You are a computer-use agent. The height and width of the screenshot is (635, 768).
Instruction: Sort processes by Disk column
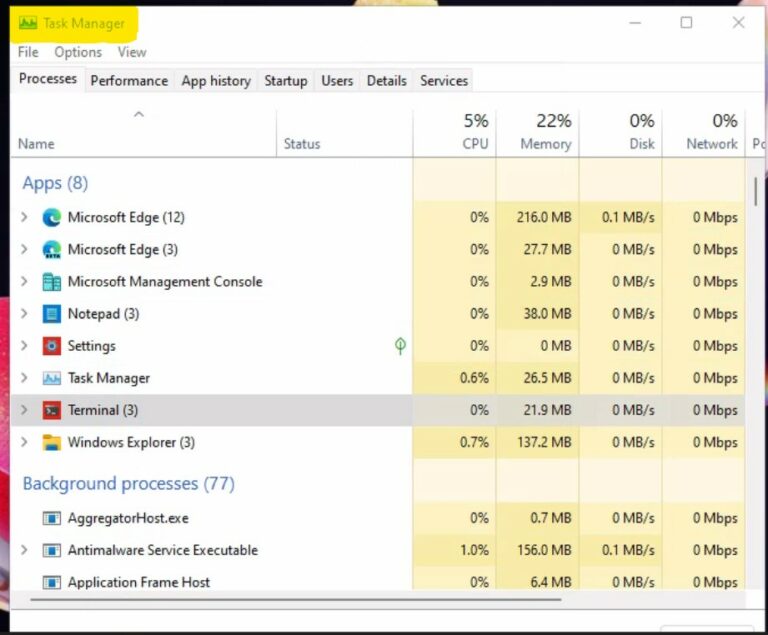tap(621, 133)
